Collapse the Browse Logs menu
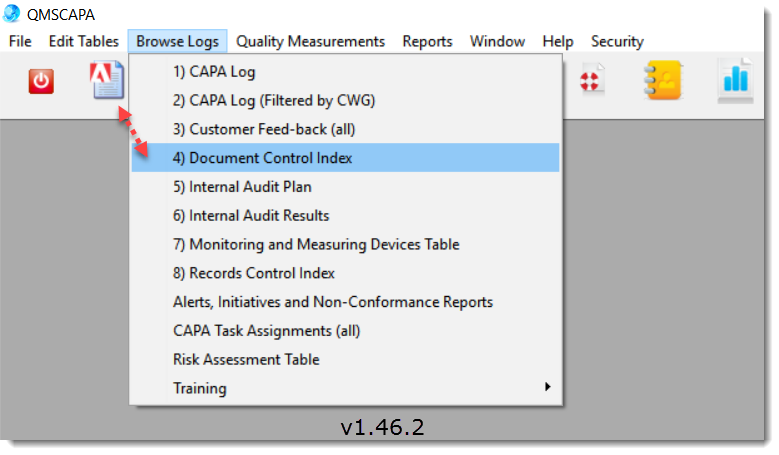 pos(178,41)
